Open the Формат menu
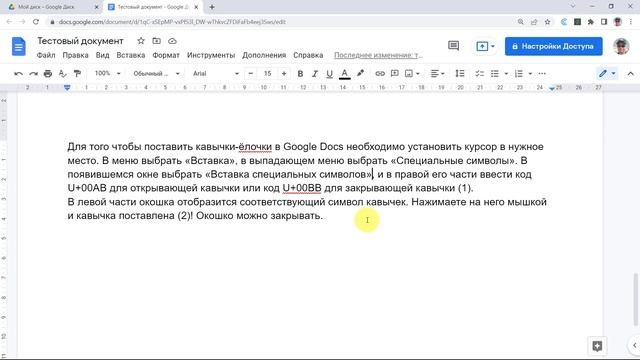The image size is (640, 360). click(x=166, y=55)
